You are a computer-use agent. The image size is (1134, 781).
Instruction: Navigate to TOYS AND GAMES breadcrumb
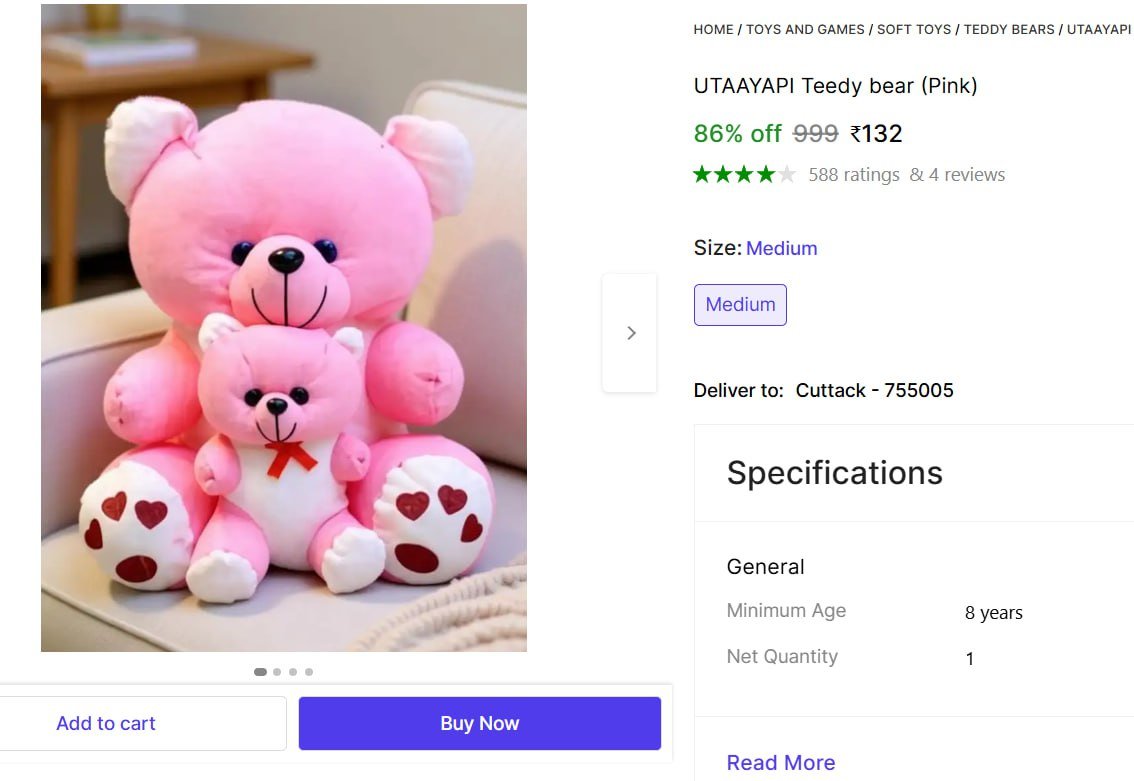[805, 30]
